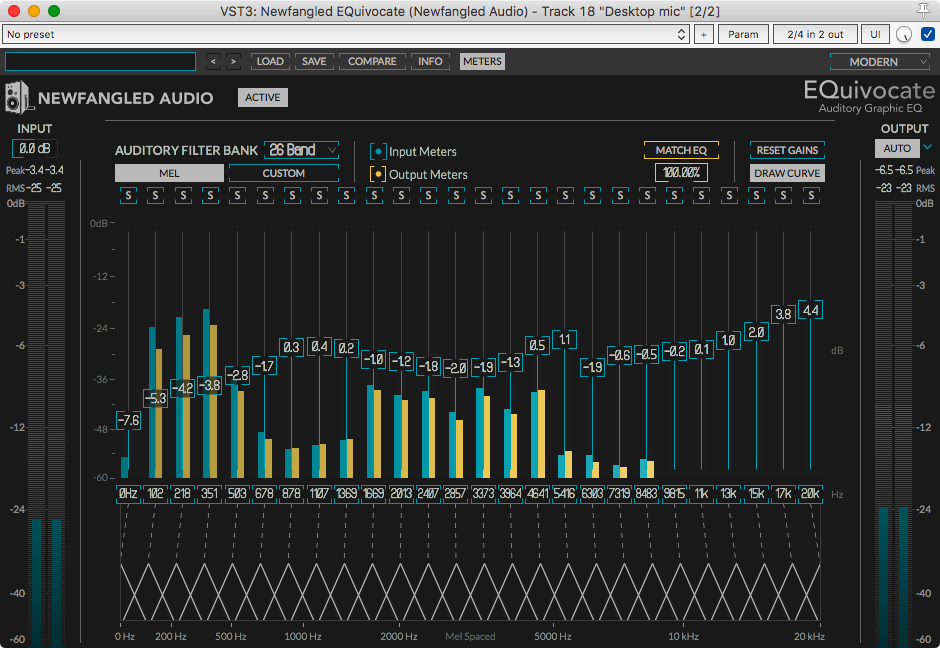Toggle the ACTIVE bypass button
The height and width of the screenshot is (648, 940).
coord(263,97)
